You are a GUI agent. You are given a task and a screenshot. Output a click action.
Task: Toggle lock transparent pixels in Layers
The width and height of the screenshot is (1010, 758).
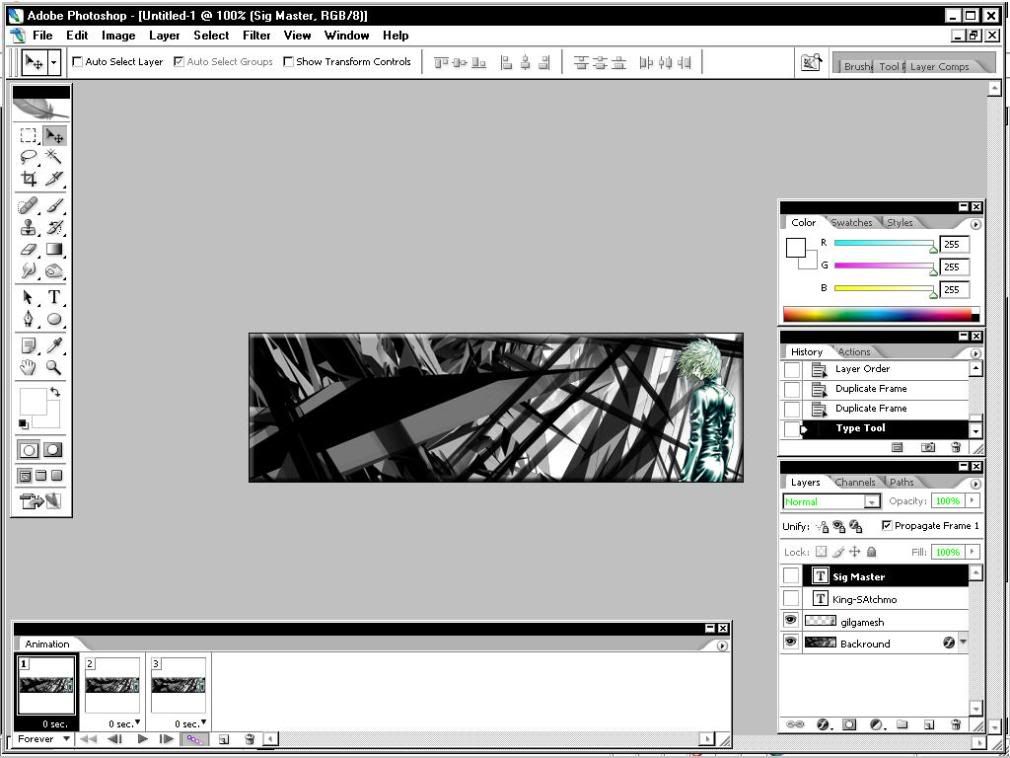[x=821, y=552]
